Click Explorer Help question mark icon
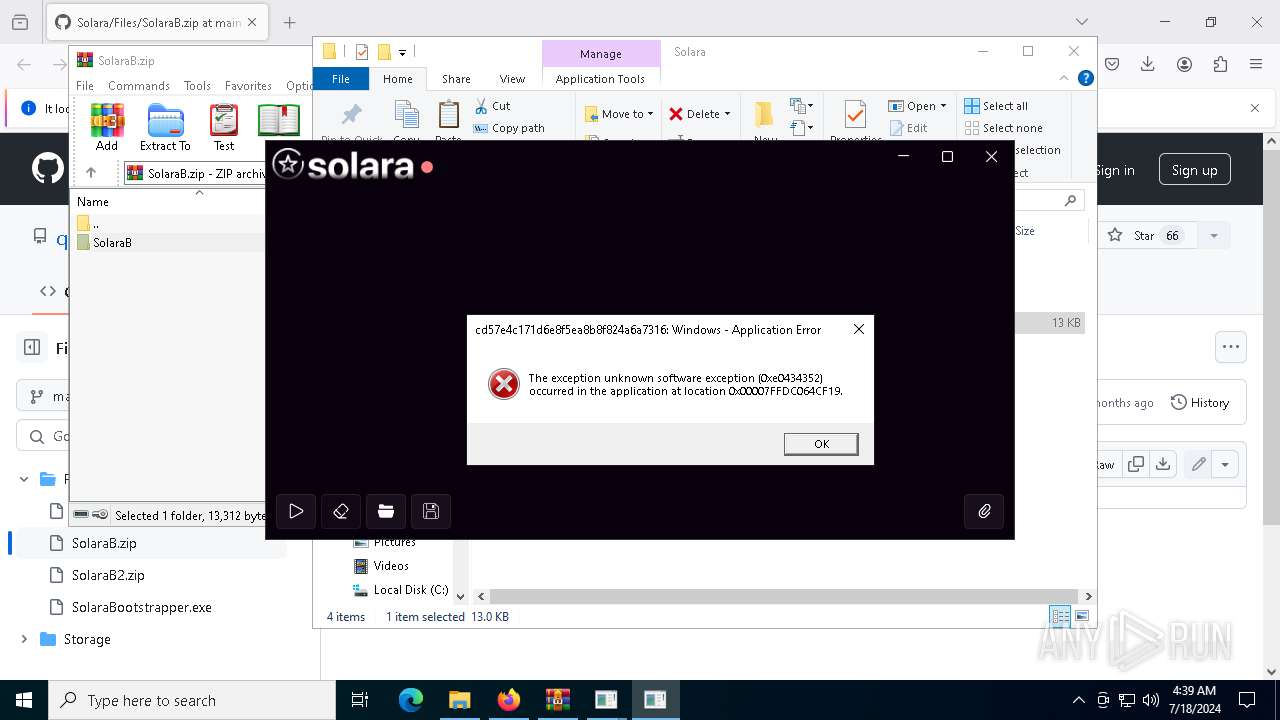 pyautogui.click(x=1085, y=79)
